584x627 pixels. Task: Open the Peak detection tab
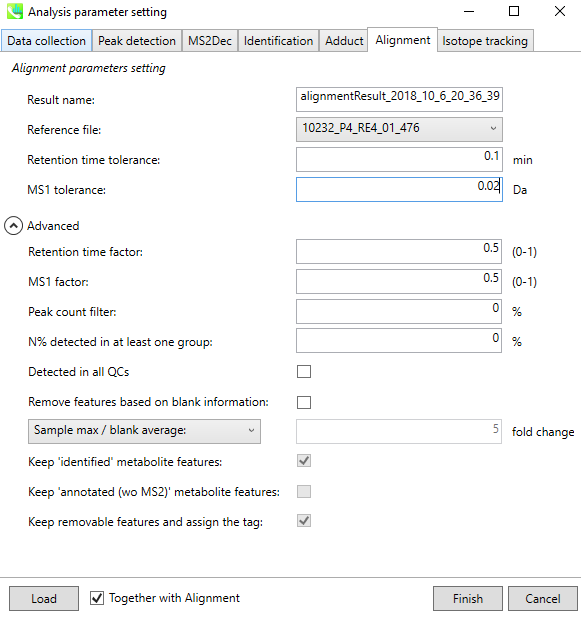tap(137, 41)
